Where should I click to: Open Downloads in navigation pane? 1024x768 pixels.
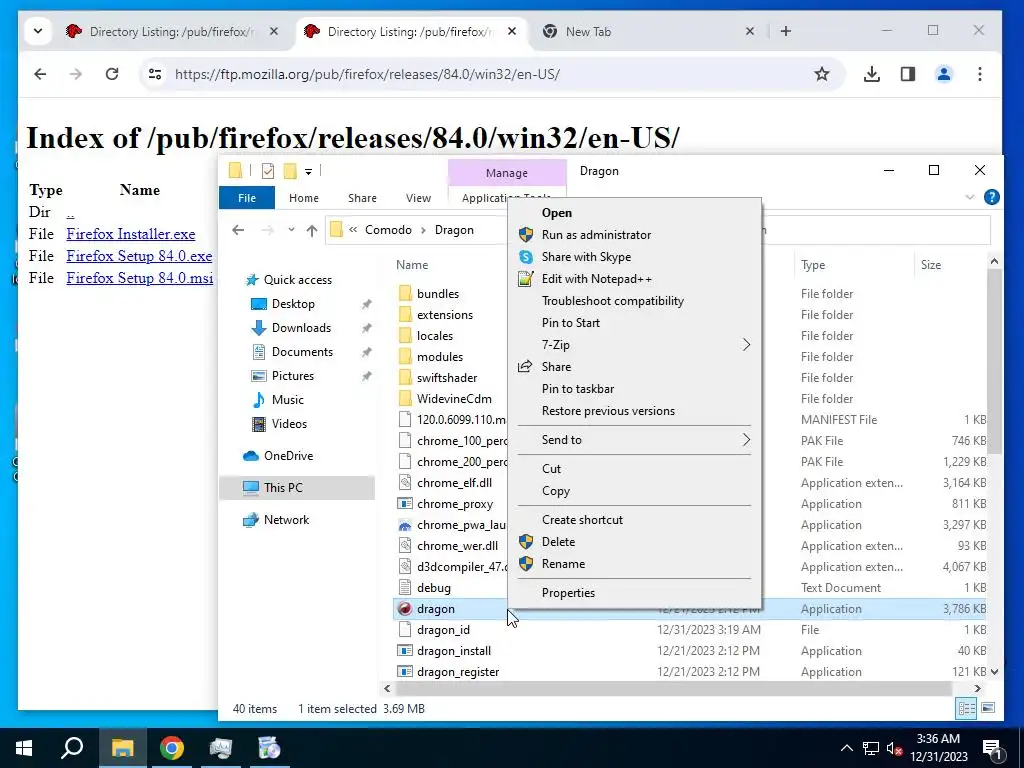click(x=301, y=328)
